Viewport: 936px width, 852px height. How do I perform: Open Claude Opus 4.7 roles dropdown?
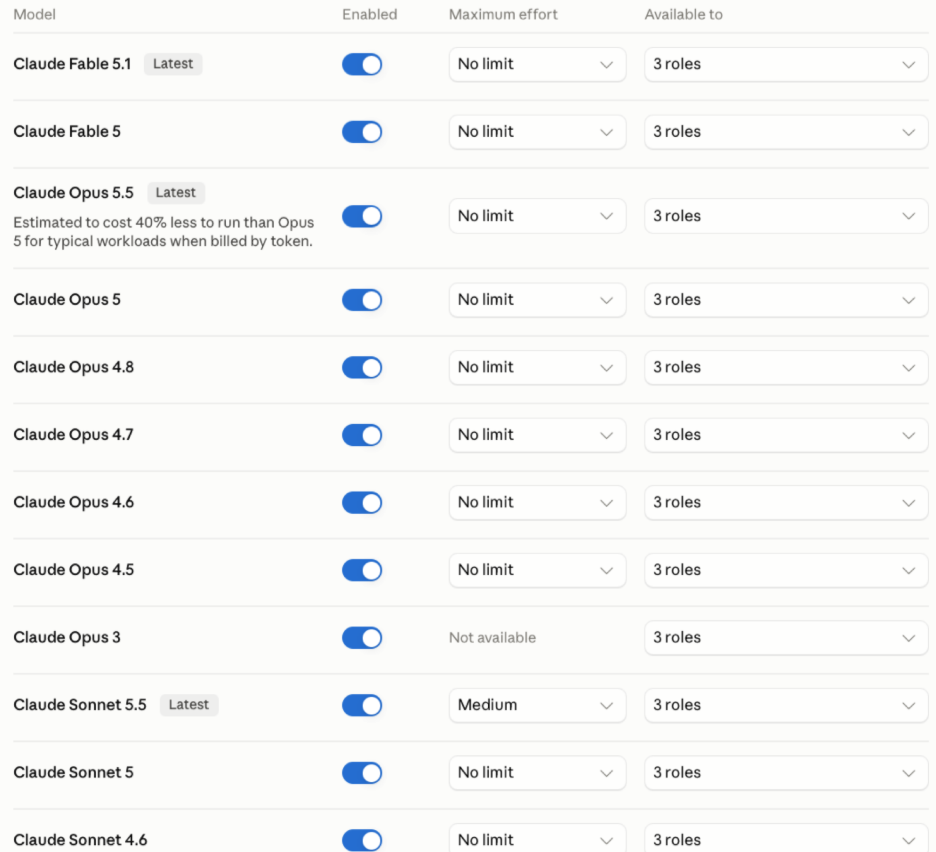coord(786,435)
